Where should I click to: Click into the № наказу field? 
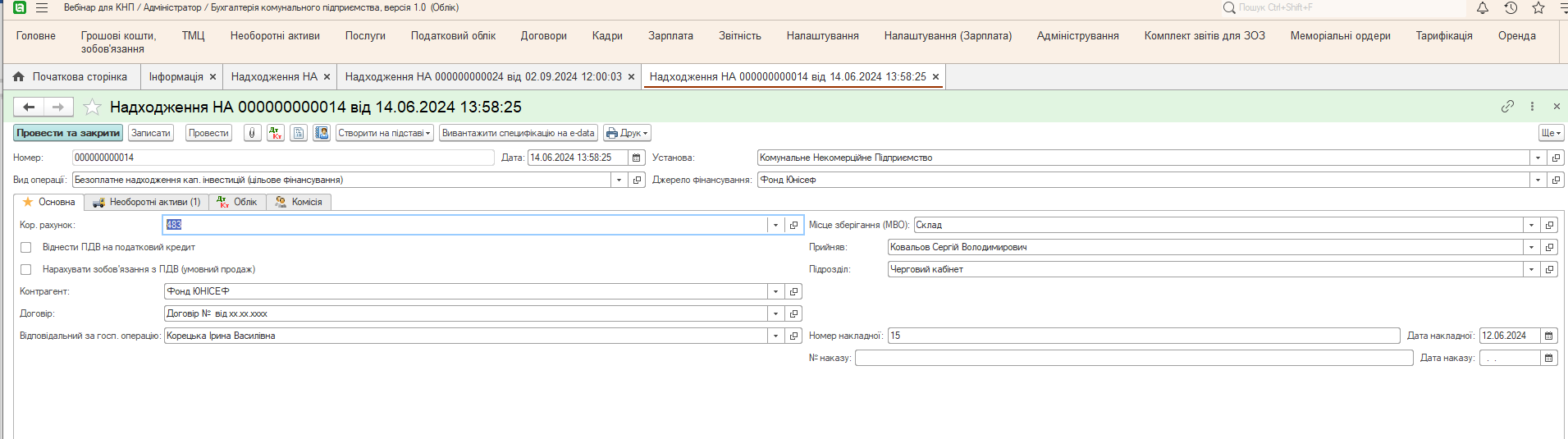pos(1132,358)
